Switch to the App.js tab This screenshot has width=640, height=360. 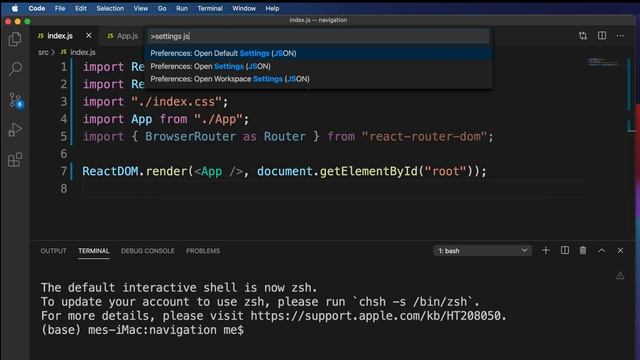tap(122, 36)
